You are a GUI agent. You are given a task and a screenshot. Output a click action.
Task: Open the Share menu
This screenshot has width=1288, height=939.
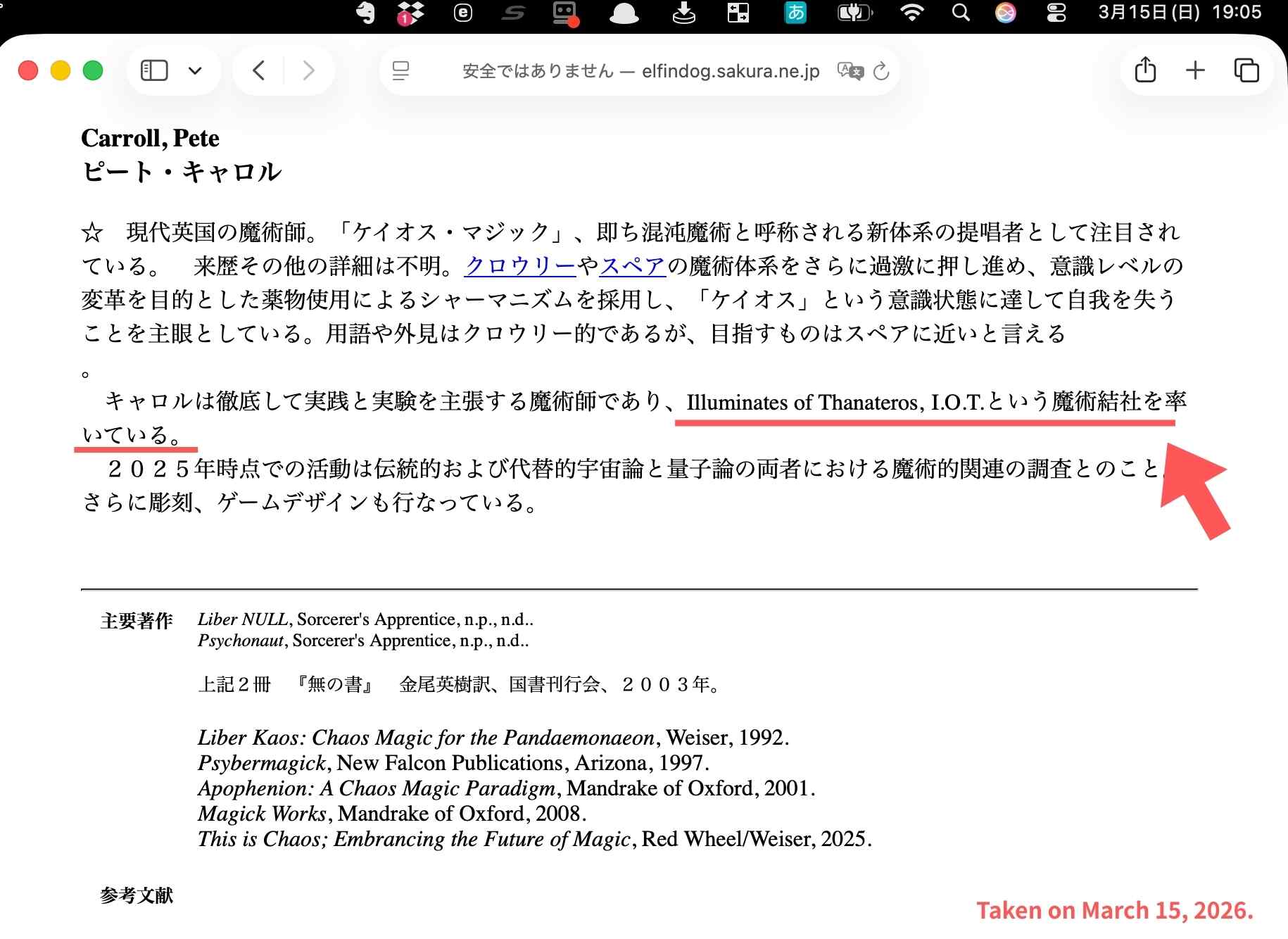[1145, 70]
